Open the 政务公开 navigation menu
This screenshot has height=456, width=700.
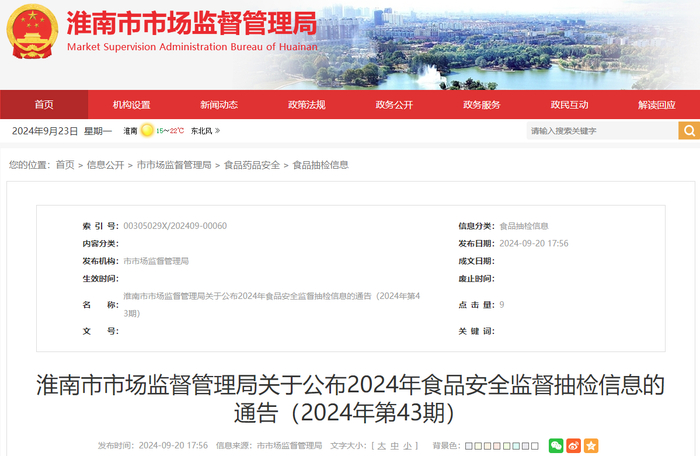394,105
